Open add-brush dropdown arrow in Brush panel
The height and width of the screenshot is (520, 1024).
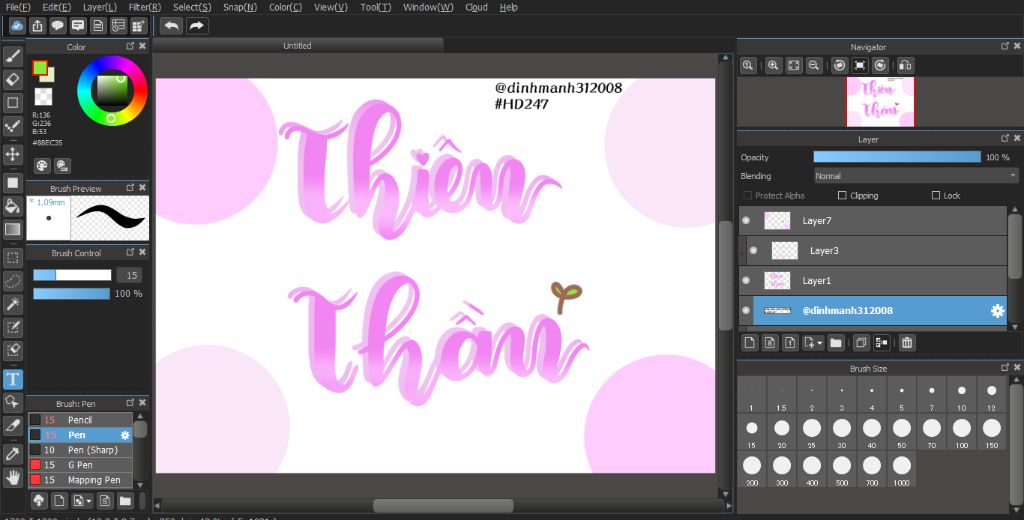click(88, 501)
